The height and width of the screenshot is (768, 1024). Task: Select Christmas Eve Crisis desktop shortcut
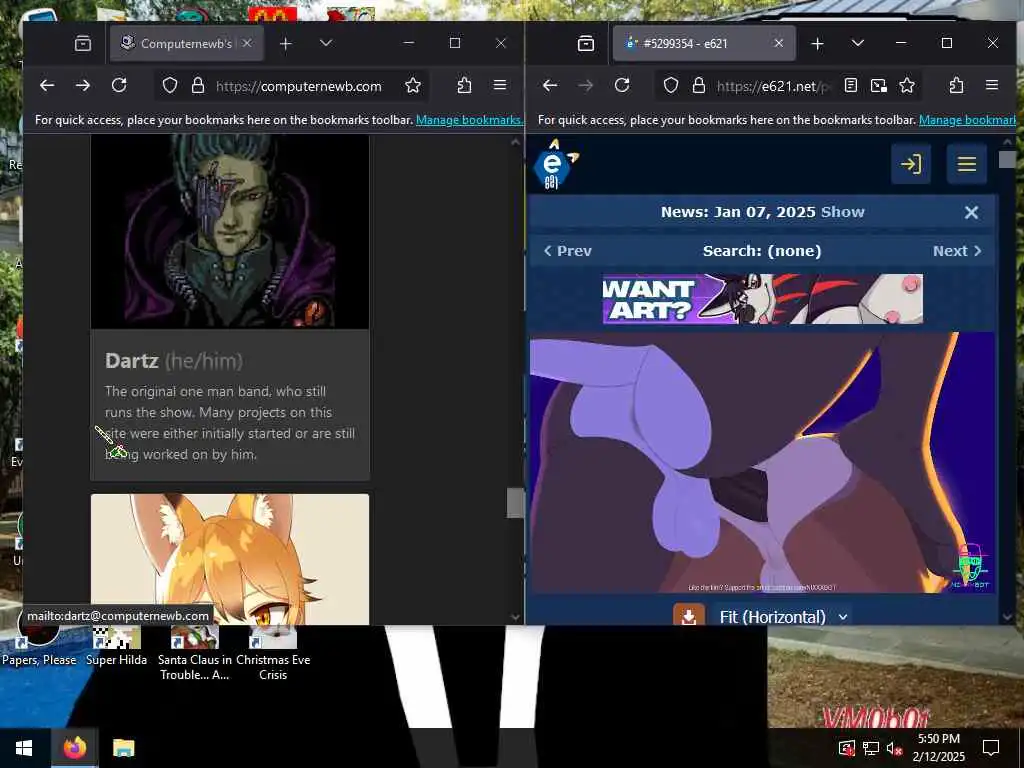click(273, 652)
